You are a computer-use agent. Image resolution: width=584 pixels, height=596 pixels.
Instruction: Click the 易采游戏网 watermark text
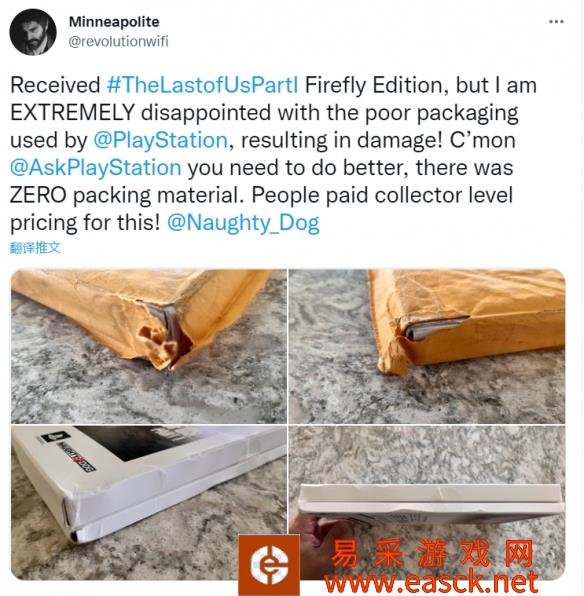(x=432, y=553)
